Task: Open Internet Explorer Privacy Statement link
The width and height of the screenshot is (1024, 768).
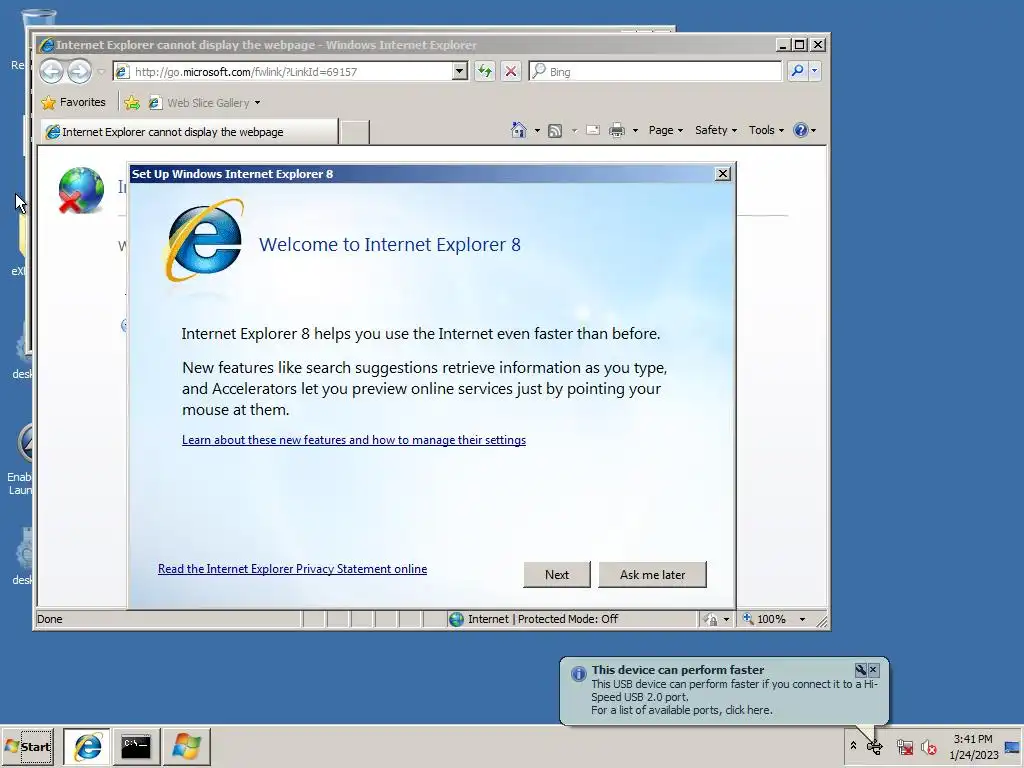Action: (293, 569)
